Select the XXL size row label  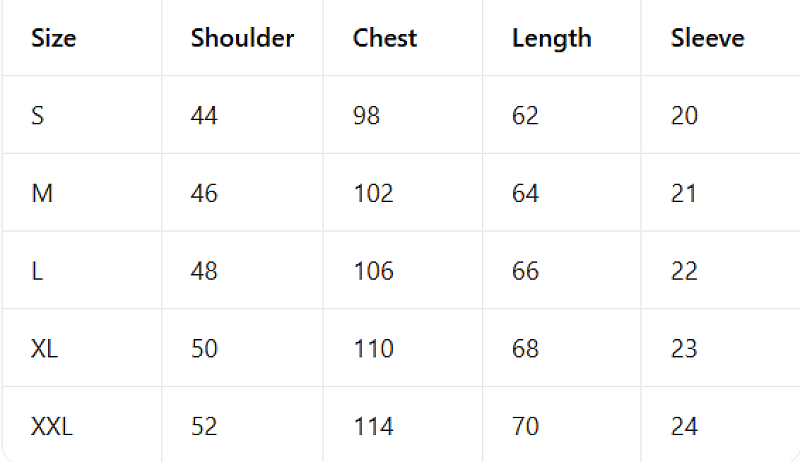(x=52, y=427)
